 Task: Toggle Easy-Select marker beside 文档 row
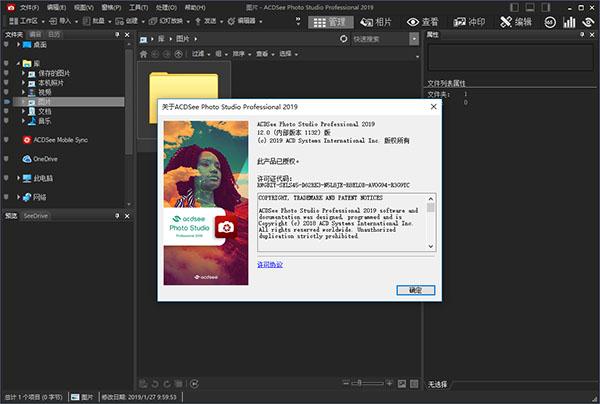(6, 111)
